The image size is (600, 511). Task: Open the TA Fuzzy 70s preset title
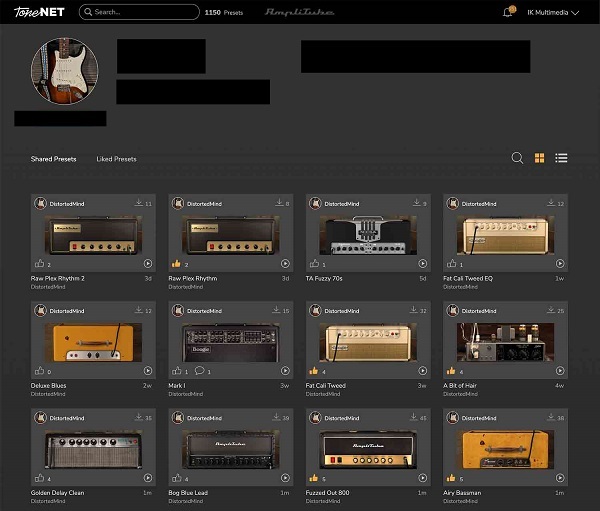tap(324, 278)
